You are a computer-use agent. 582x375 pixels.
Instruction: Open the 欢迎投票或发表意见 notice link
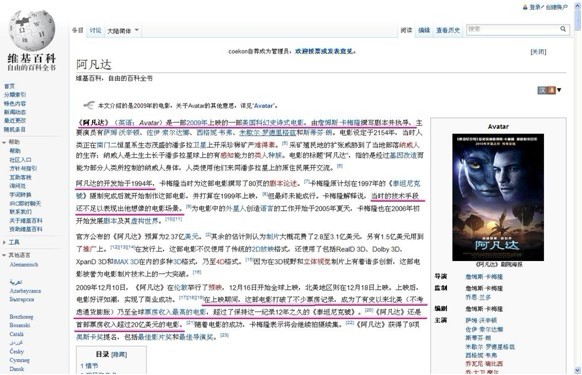(x=324, y=51)
